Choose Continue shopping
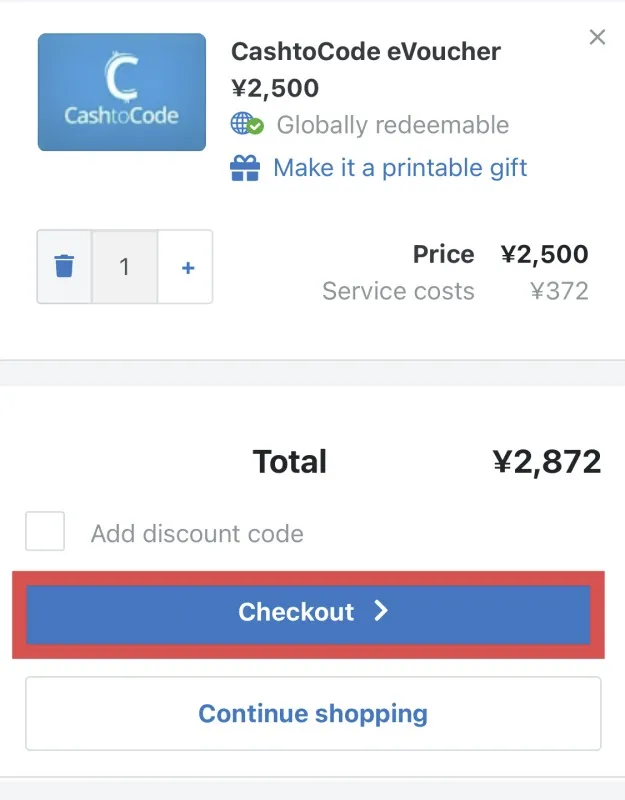 313,714
